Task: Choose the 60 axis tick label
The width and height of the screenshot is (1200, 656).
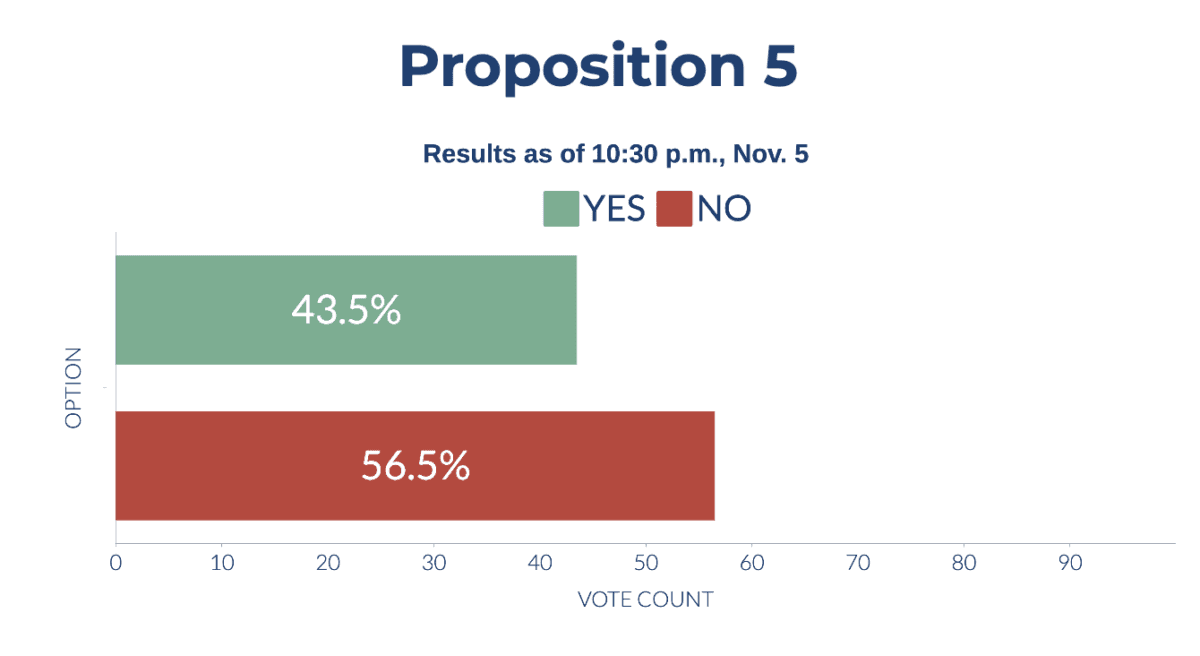Action: [752, 563]
